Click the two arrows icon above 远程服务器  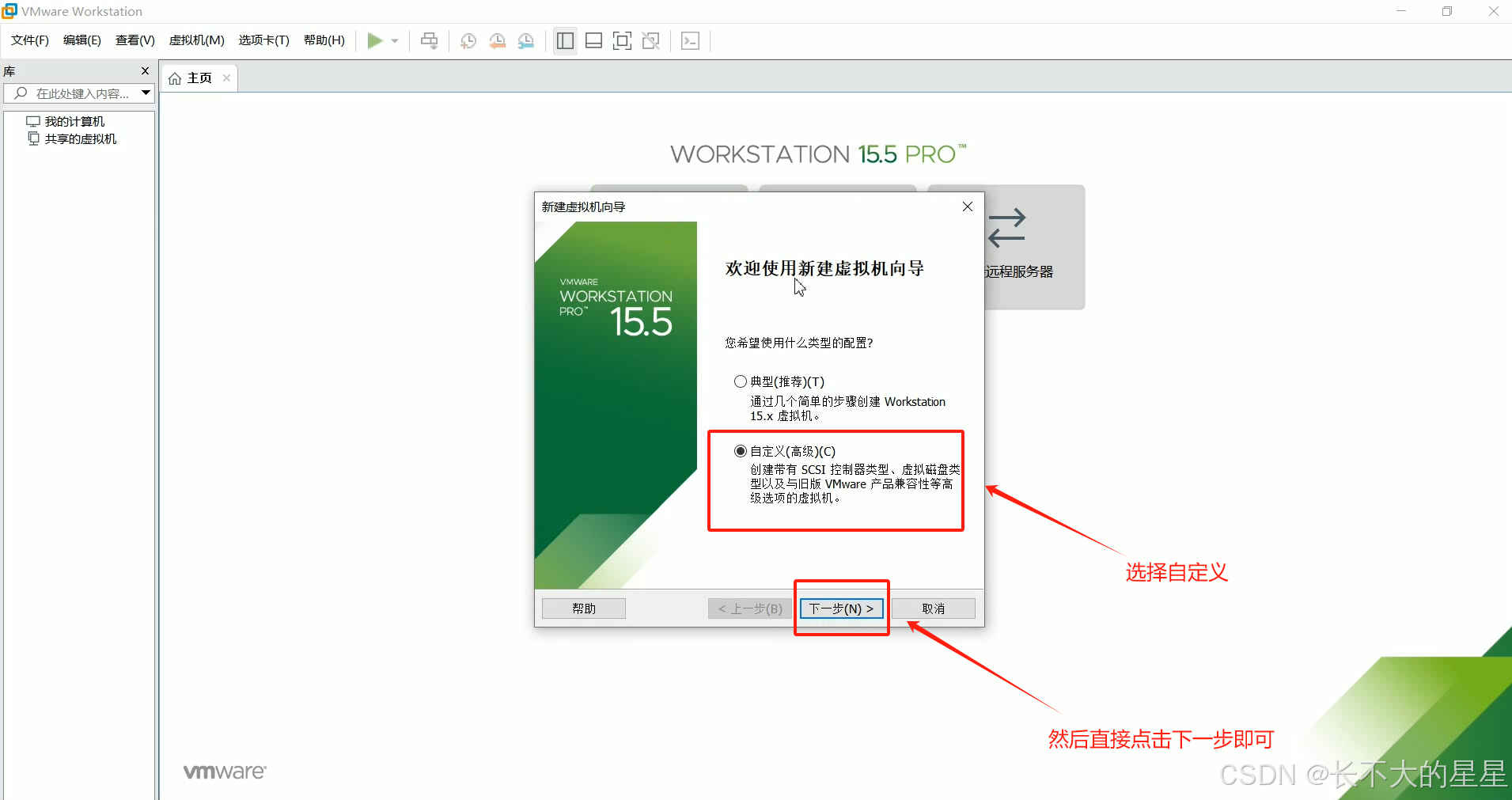point(1007,228)
